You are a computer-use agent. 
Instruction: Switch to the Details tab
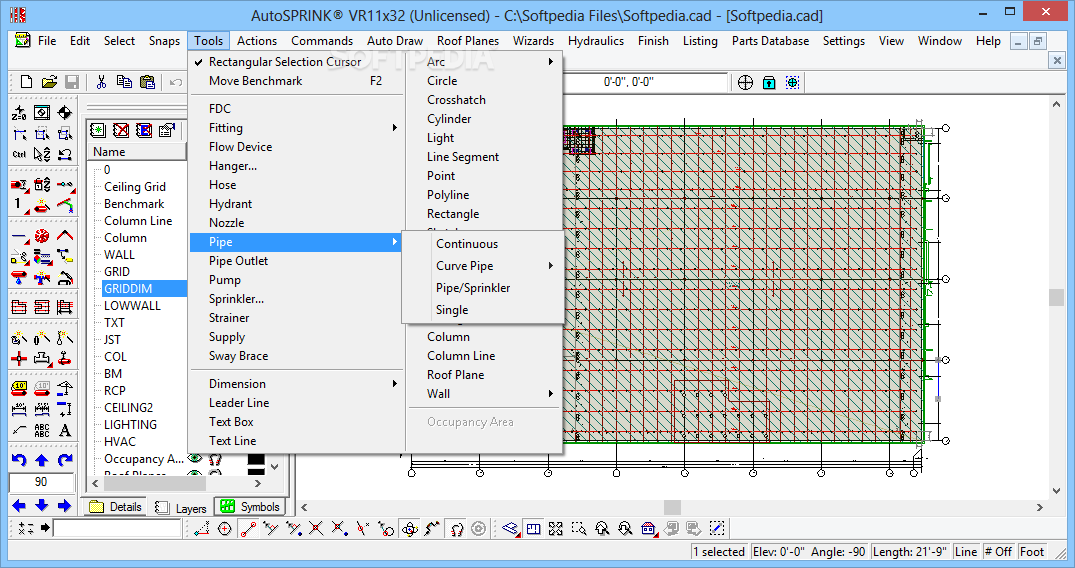115,507
